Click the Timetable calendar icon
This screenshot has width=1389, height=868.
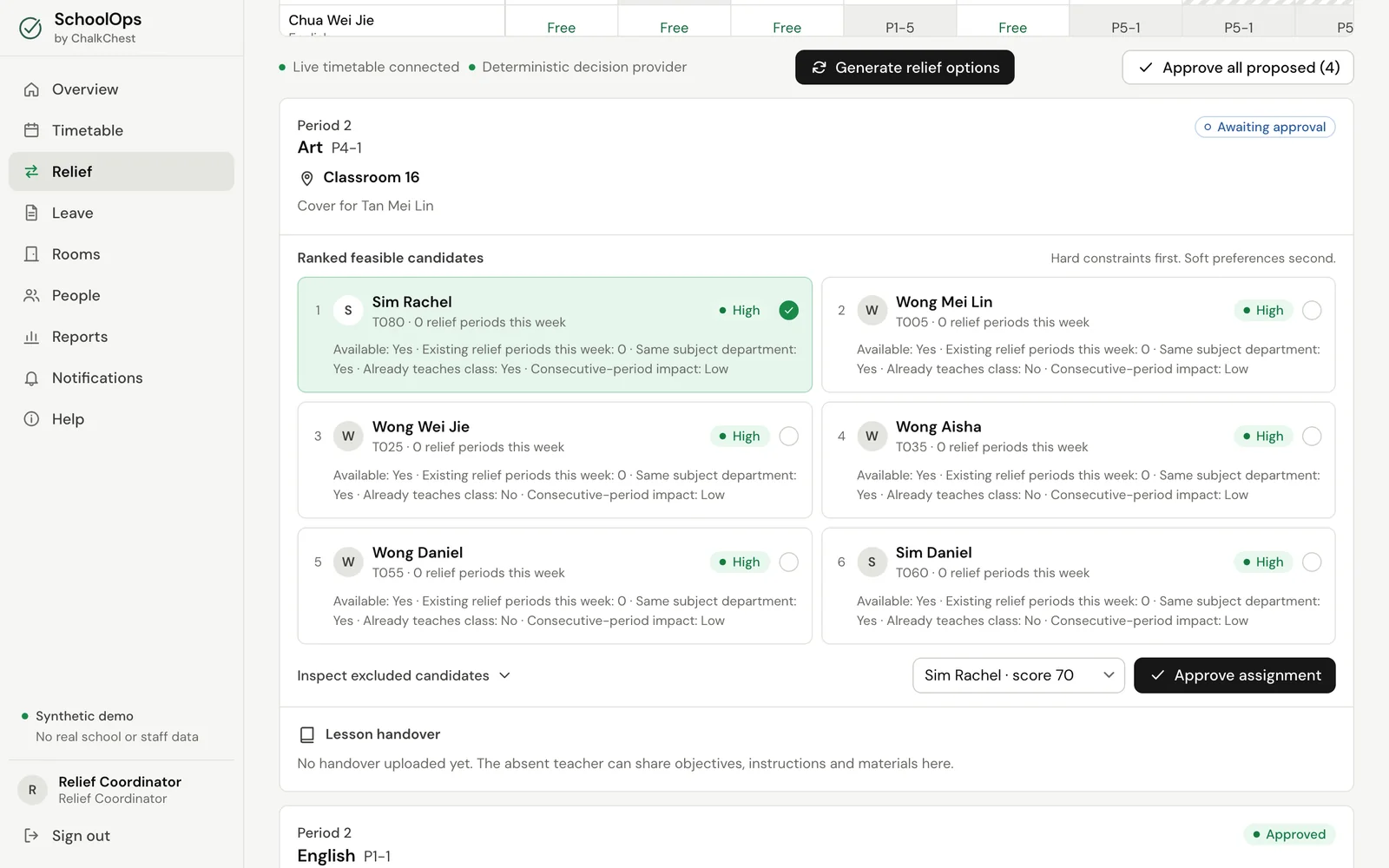click(x=31, y=130)
